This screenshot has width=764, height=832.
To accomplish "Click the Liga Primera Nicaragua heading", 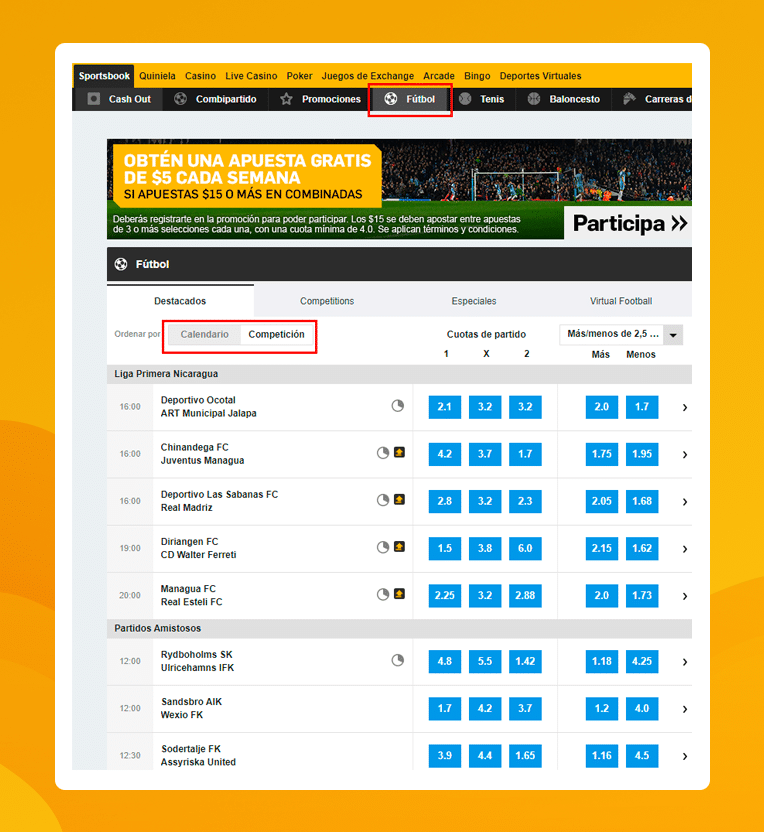I will (166, 374).
